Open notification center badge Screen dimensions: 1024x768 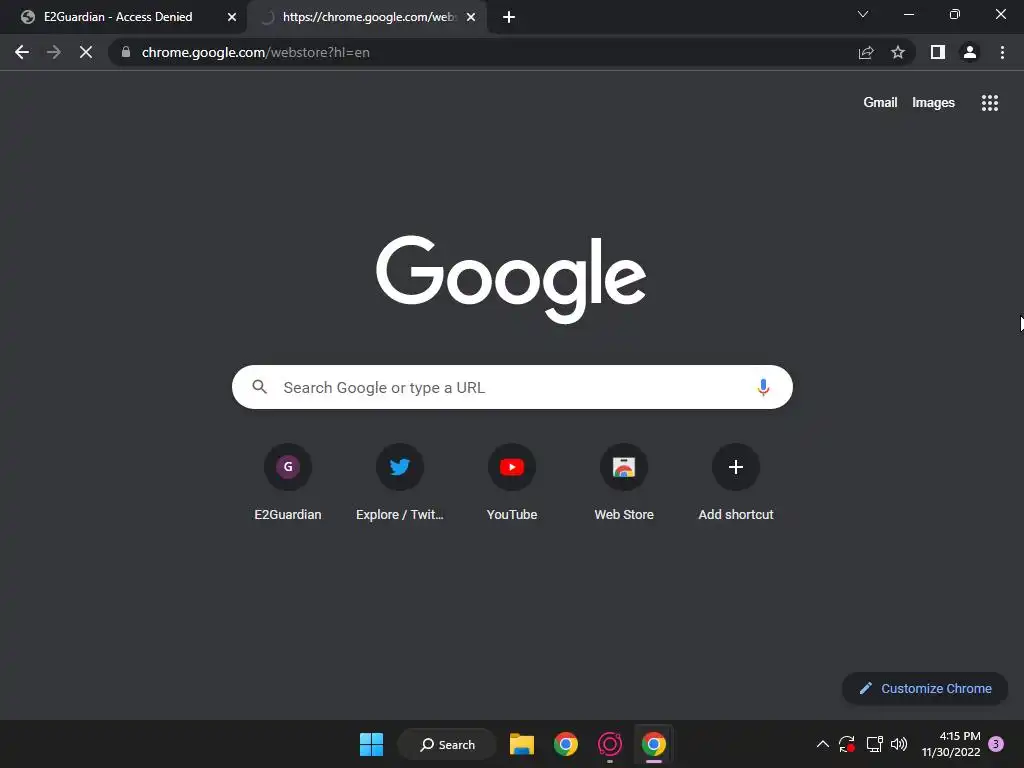[x=996, y=744]
